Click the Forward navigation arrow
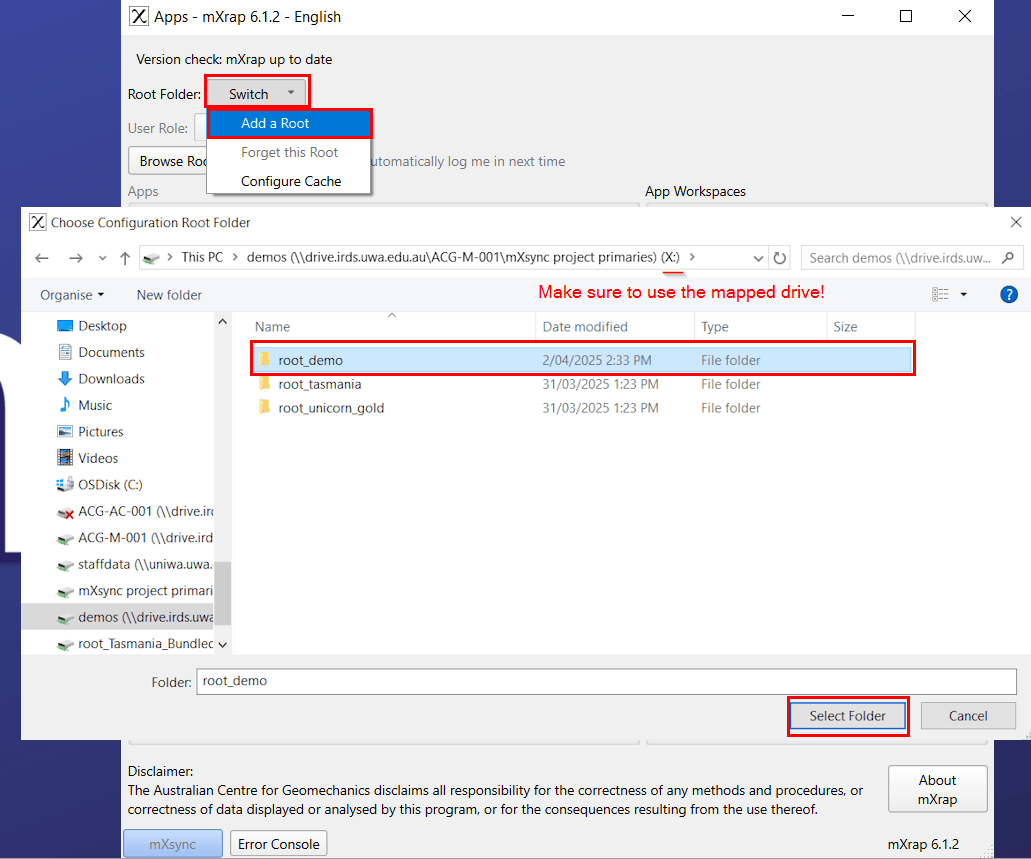The width and height of the screenshot is (1031, 859). (x=76, y=258)
